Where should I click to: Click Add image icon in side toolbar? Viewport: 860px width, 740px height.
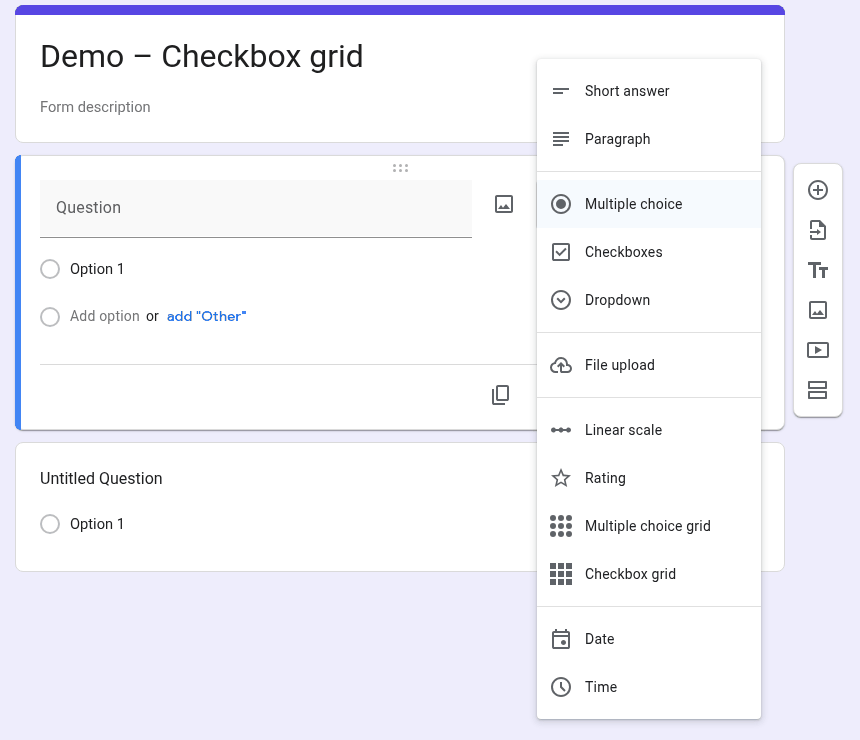(818, 310)
